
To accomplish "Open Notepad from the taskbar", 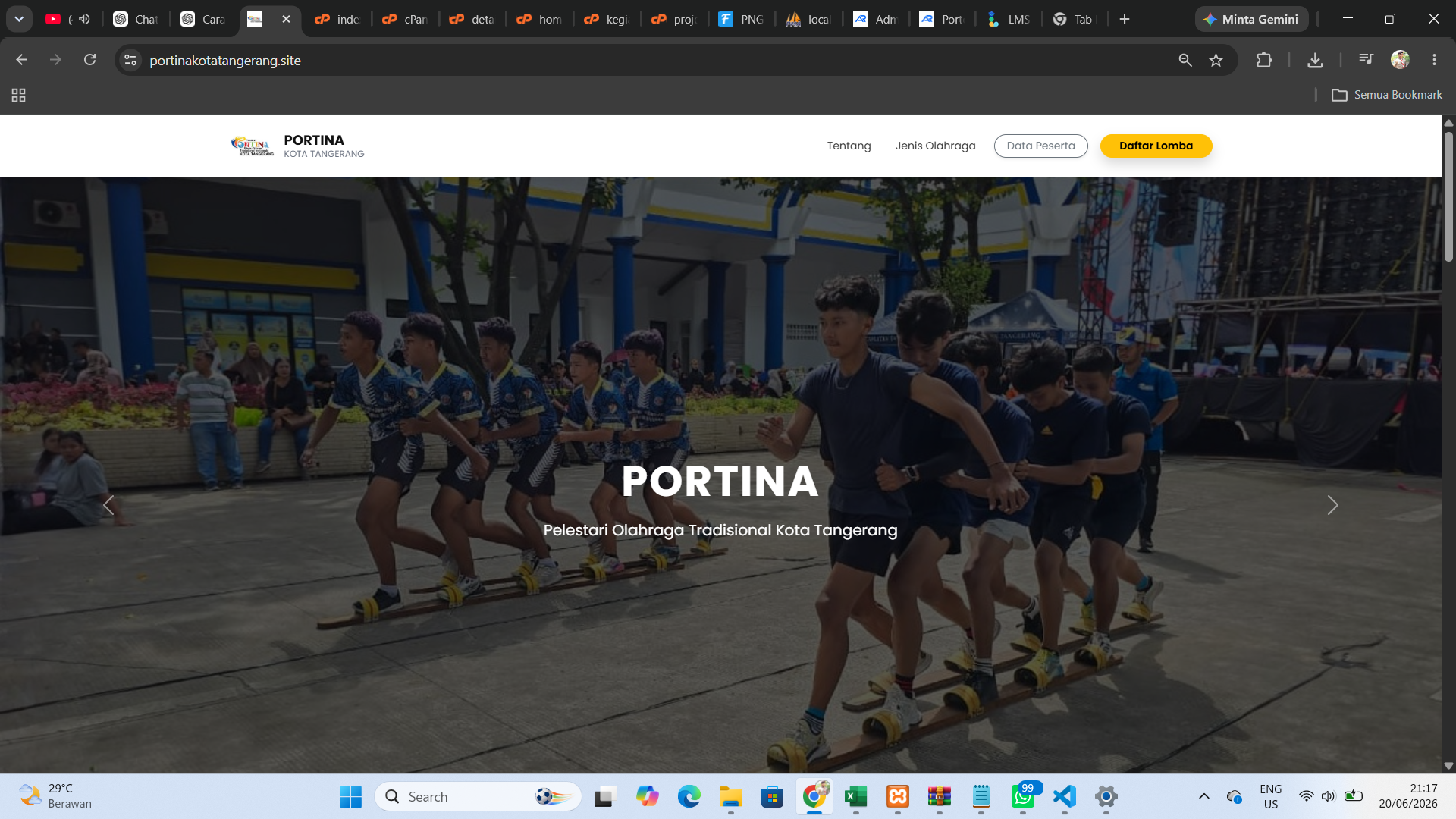I will (x=981, y=796).
